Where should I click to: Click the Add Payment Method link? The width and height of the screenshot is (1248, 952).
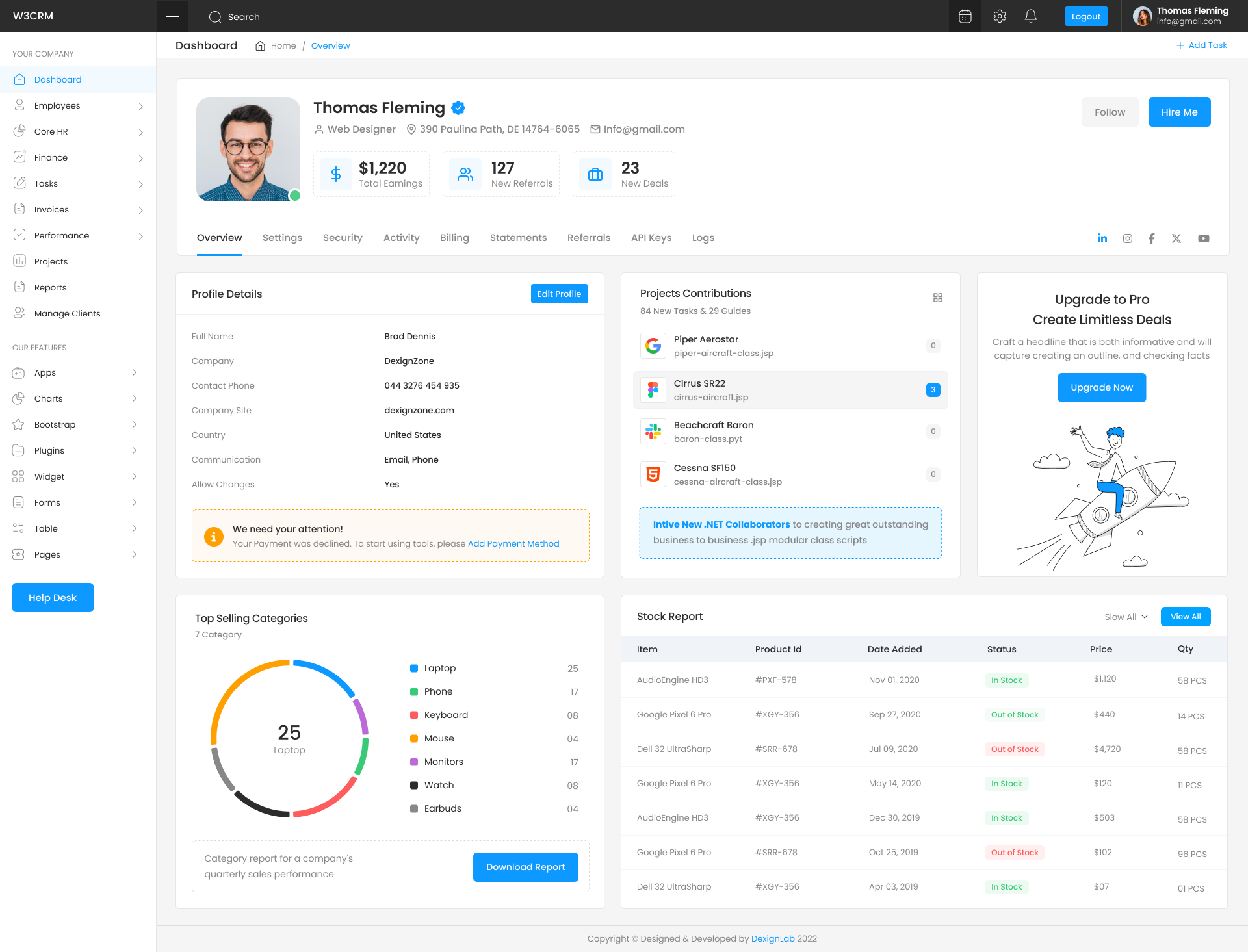point(513,544)
